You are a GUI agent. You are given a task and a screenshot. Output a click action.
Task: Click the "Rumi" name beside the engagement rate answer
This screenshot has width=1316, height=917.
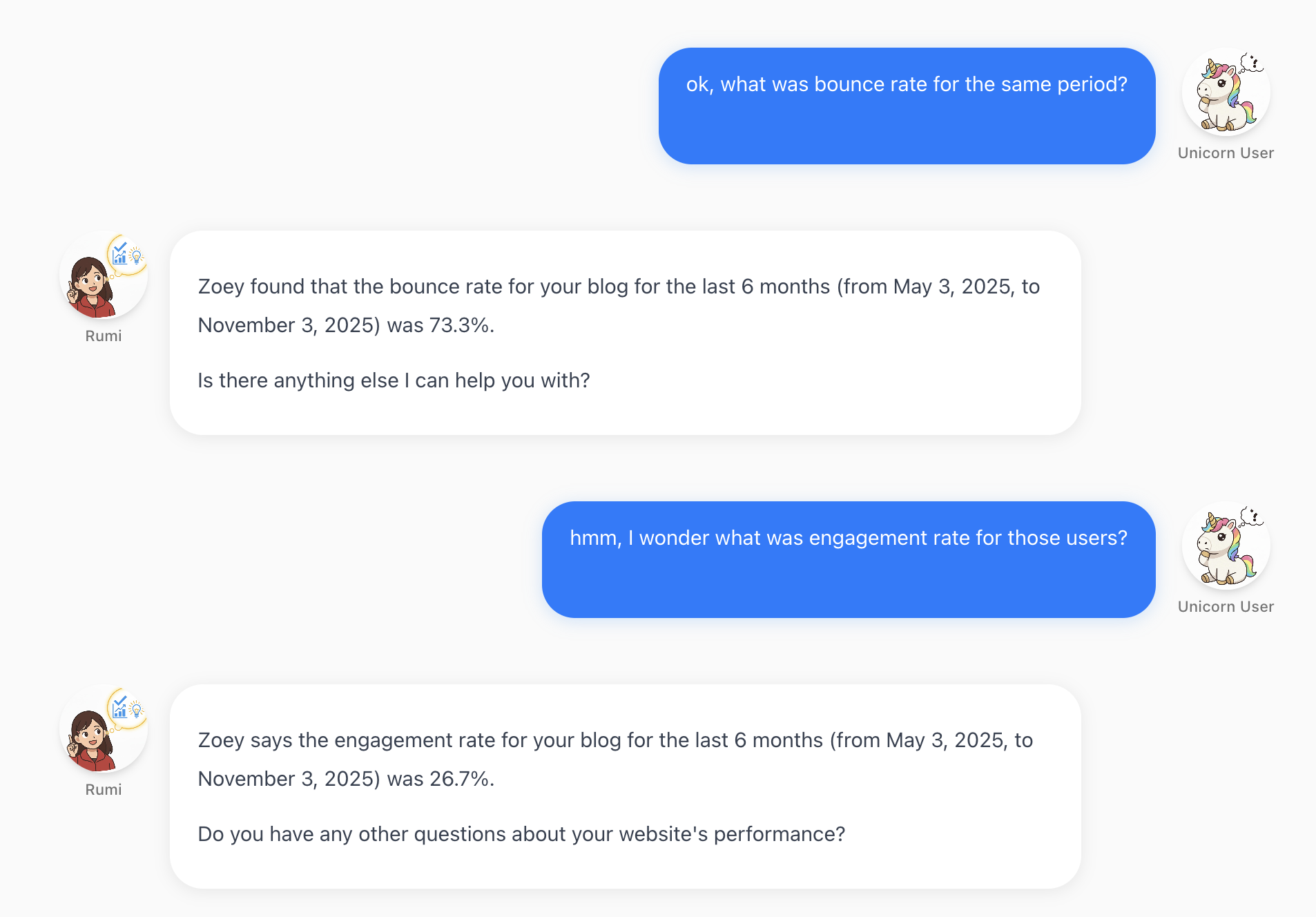(104, 790)
